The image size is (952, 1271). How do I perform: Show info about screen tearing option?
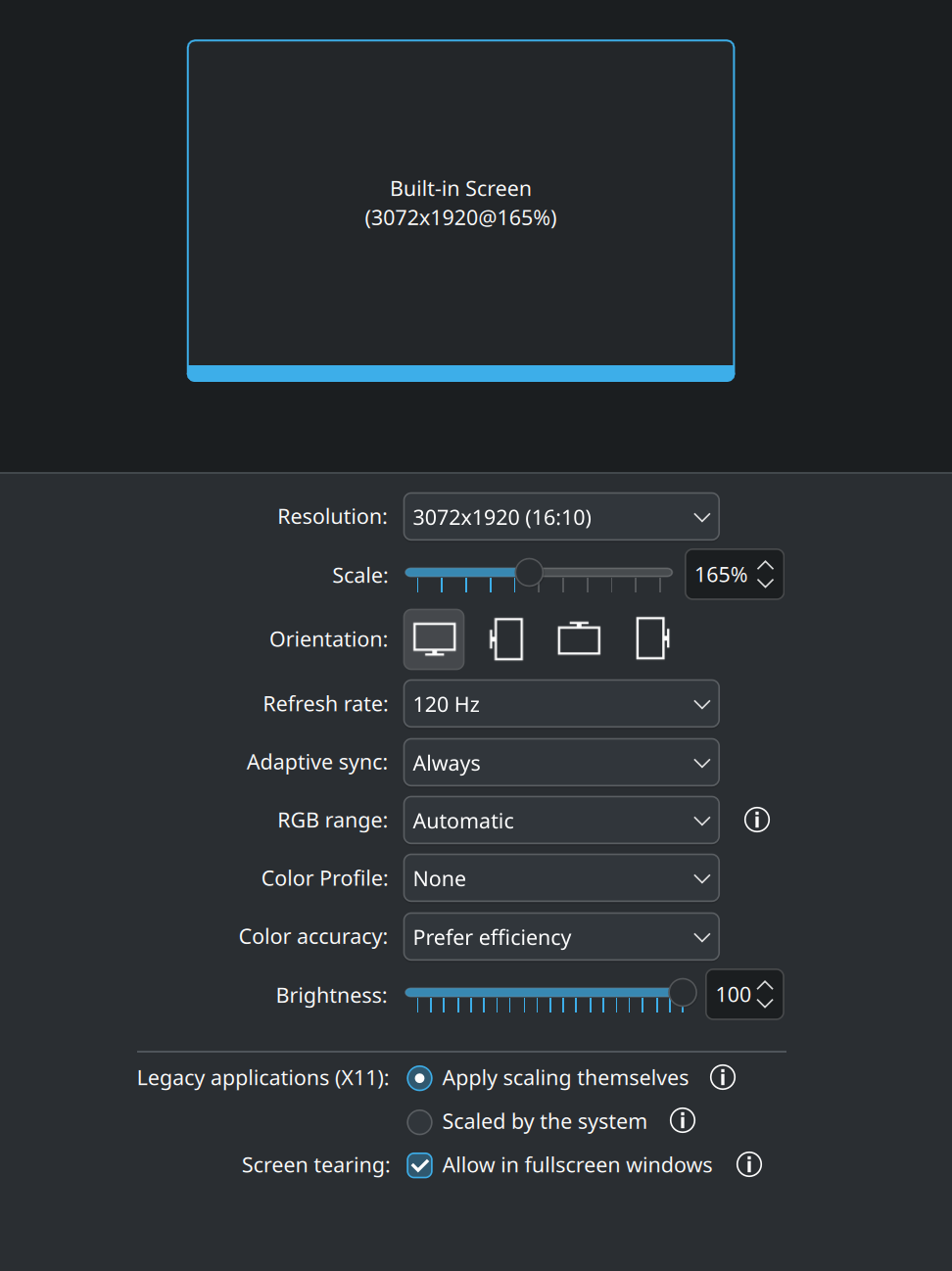[x=749, y=1164]
